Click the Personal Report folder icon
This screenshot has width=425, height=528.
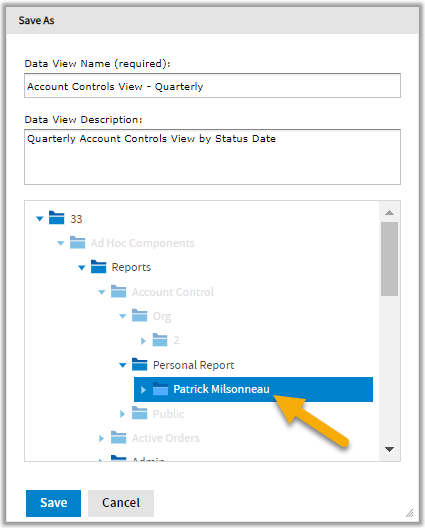[x=139, y=364]
